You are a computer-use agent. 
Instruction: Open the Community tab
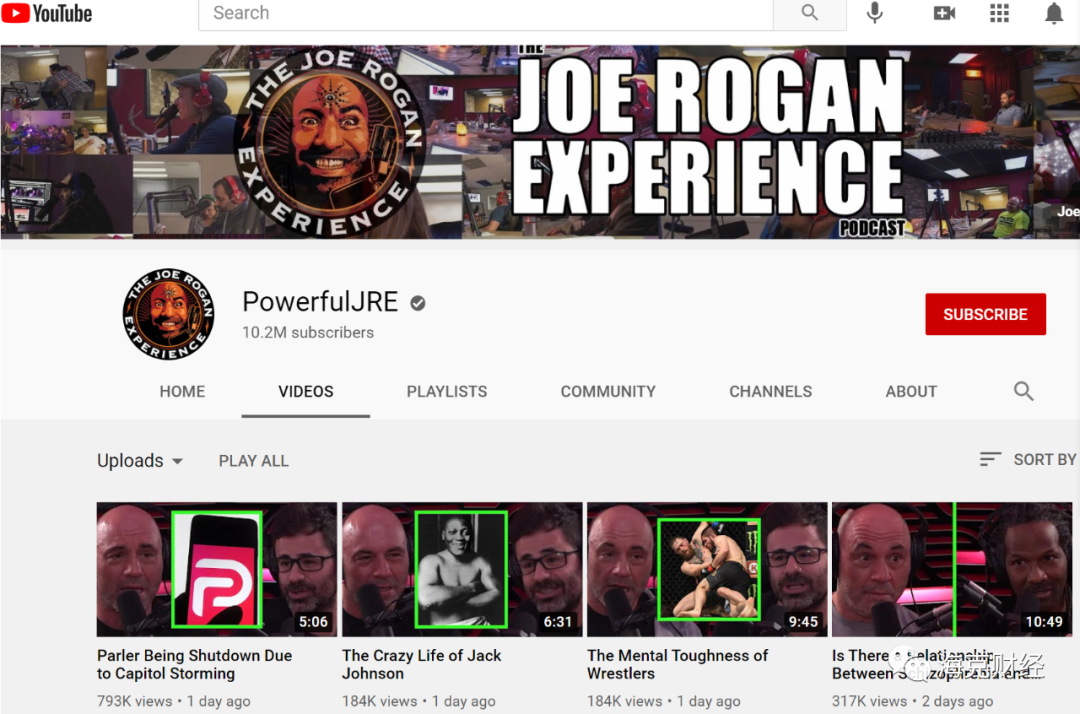608,391
